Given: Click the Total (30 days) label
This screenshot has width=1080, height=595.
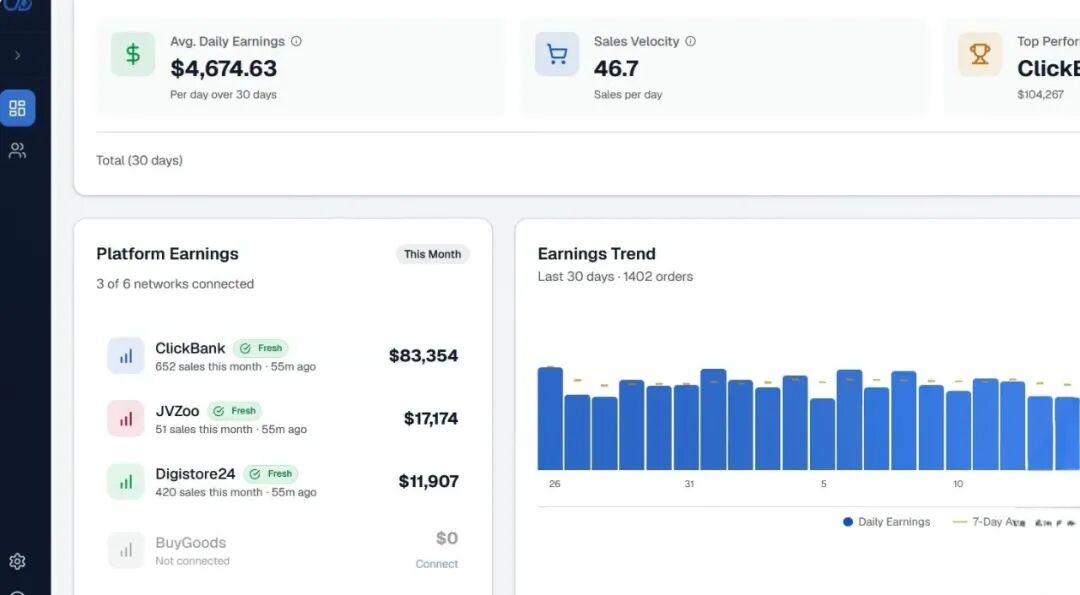Looking at the screenshot, I should [x=139, y=160].
